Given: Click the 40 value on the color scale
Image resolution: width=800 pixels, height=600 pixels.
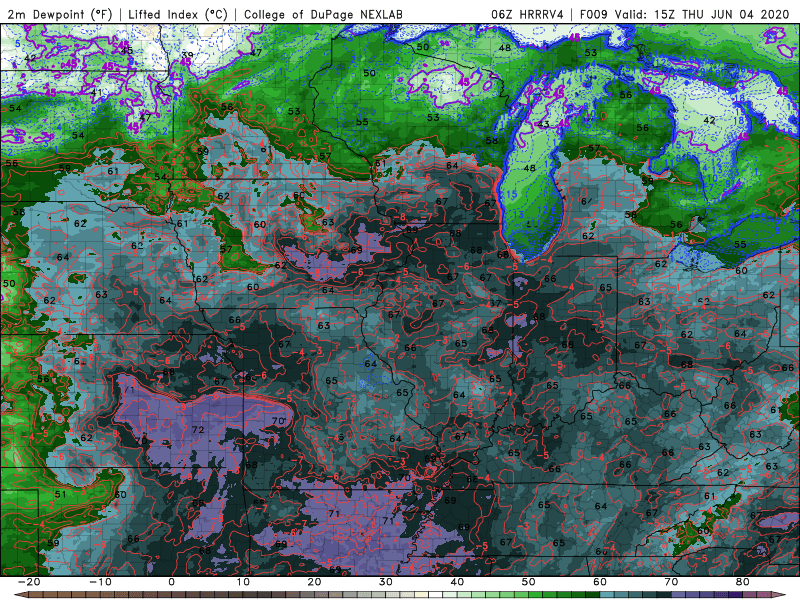Looking at the screenshot, I should pos(457,582).
